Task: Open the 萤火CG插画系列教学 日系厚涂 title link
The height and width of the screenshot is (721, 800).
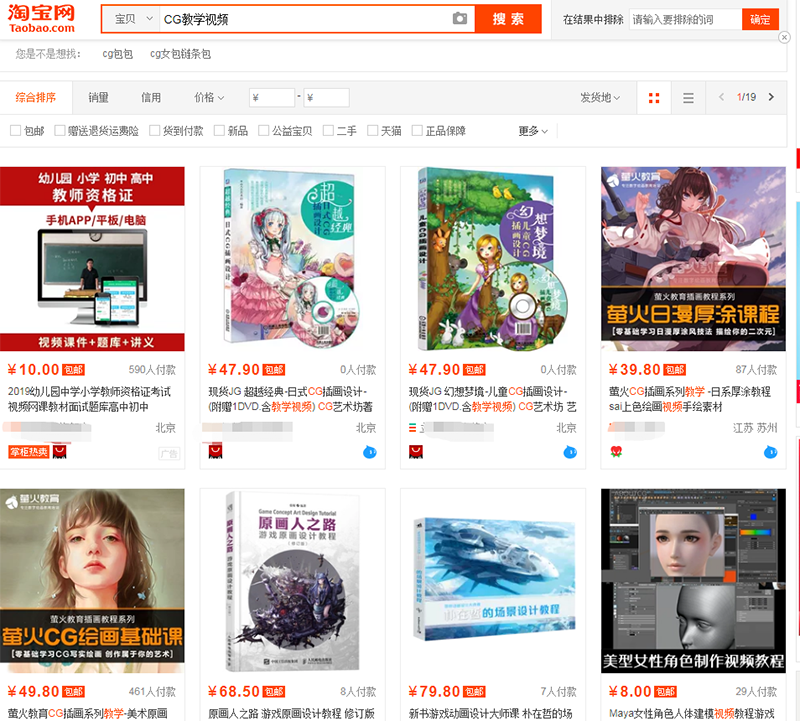Action: 690,399
